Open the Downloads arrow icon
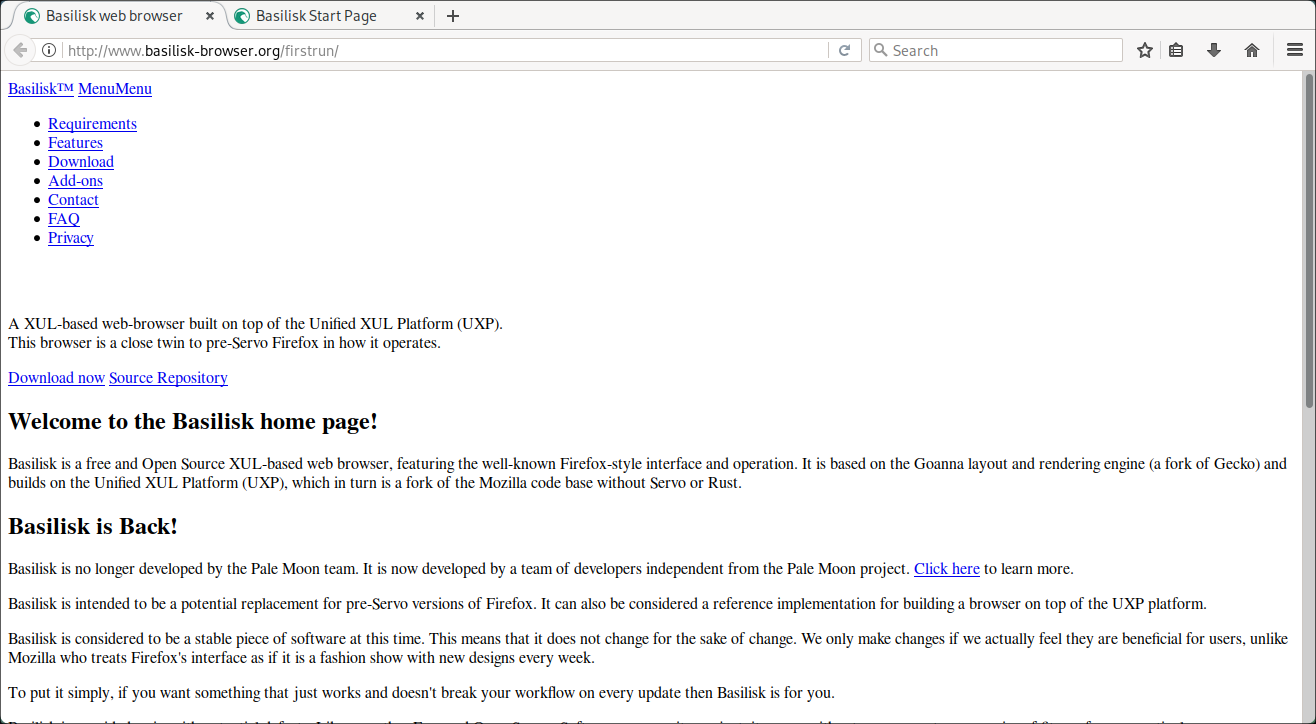Viewport: 1316px width, 724px height. click(1214, 50)
